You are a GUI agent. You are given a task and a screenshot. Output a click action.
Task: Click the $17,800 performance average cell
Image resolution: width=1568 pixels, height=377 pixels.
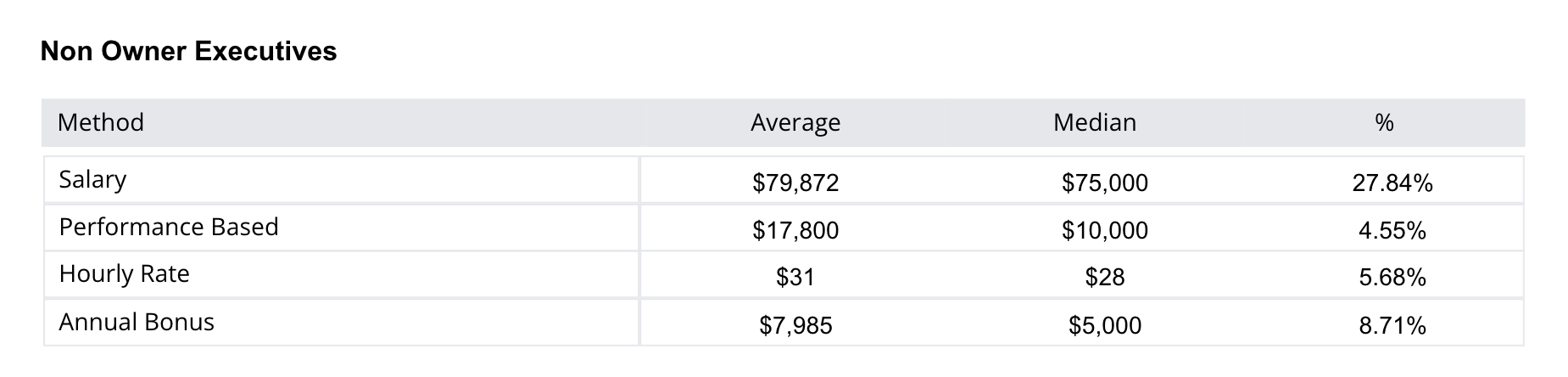coord(795,230)
